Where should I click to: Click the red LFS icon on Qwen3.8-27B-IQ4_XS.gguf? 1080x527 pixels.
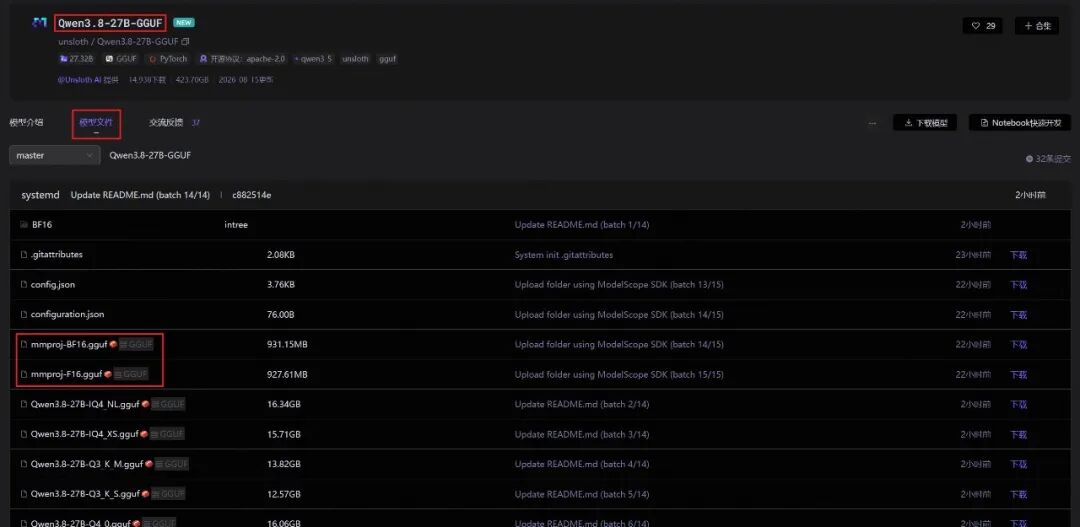tap(144, 434)
